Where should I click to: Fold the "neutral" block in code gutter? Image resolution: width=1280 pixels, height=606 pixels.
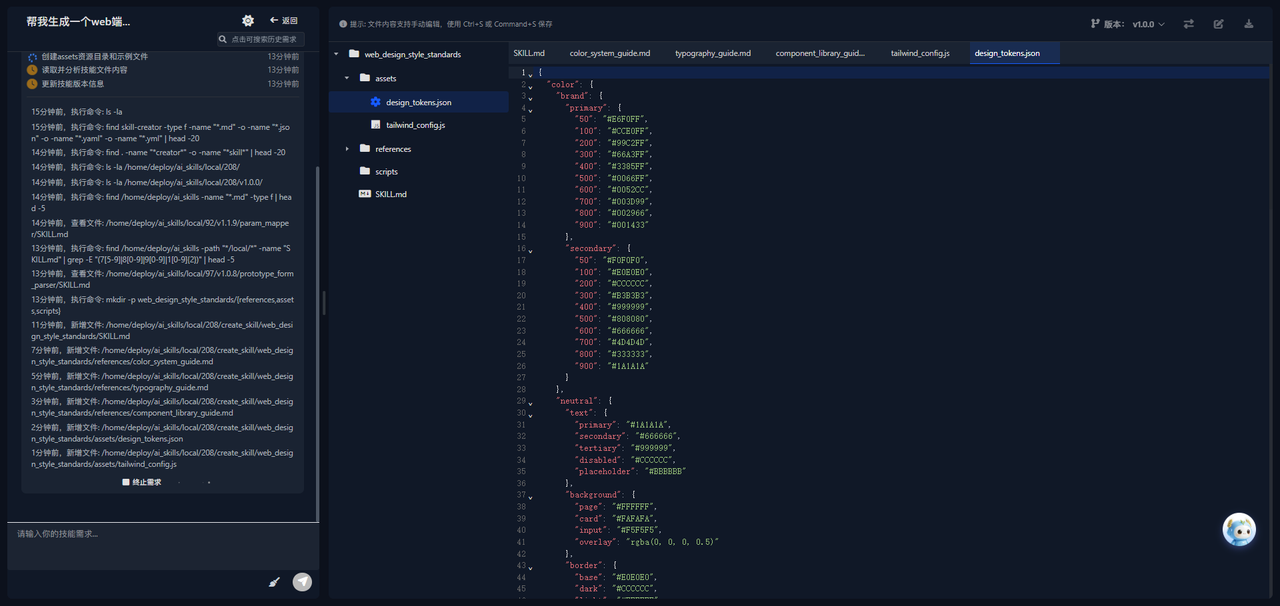(x=531, y=401)
